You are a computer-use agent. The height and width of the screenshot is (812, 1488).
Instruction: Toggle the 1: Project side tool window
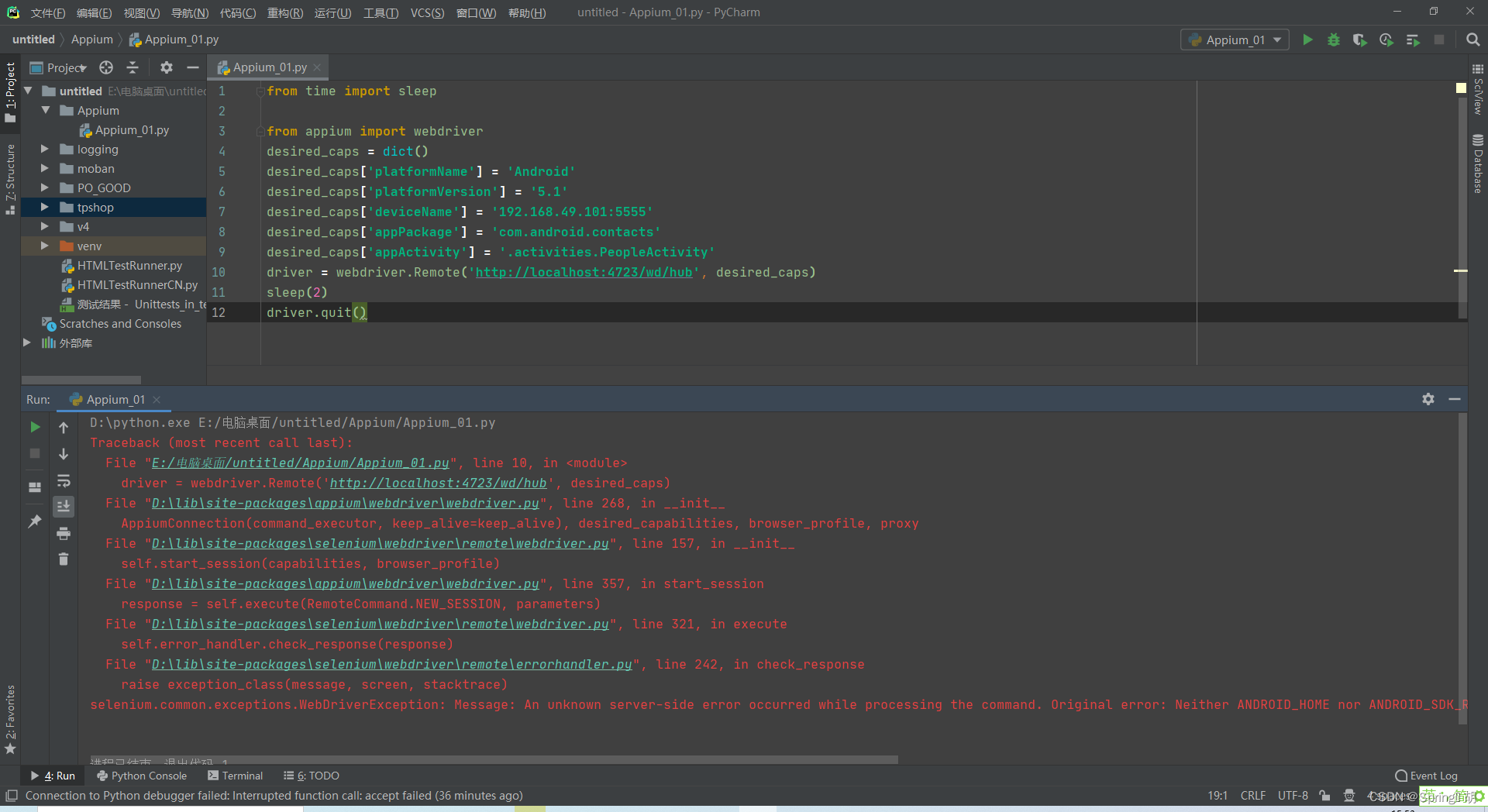coord(10,91)
